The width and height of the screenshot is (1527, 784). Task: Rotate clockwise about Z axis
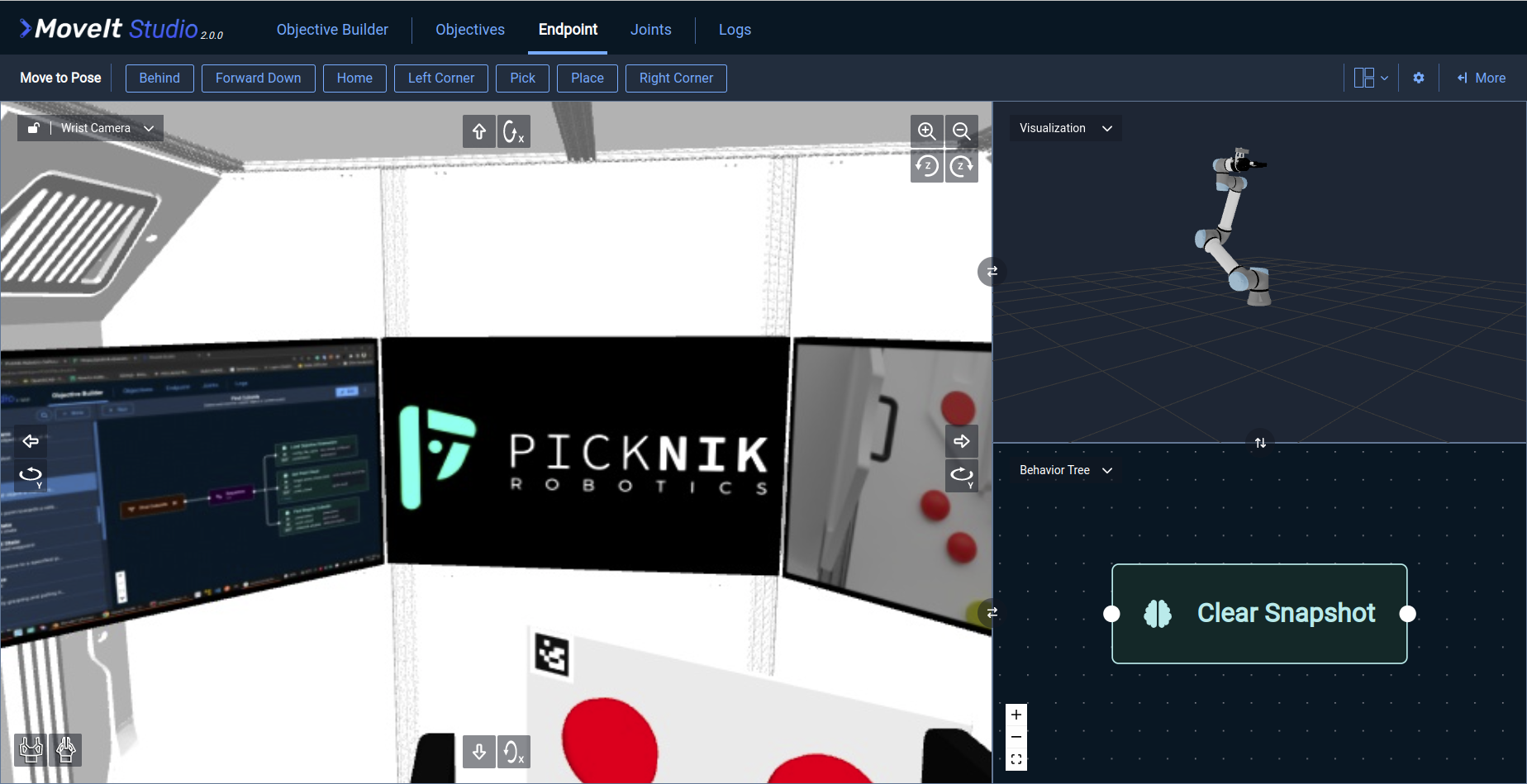pos(962,166)
